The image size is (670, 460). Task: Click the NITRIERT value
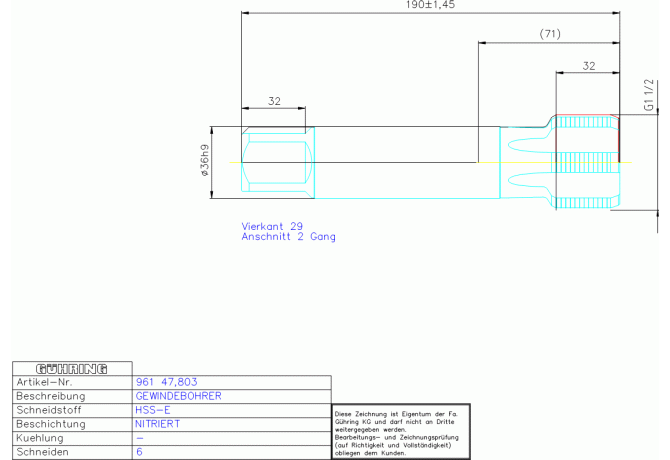point(158,424)
